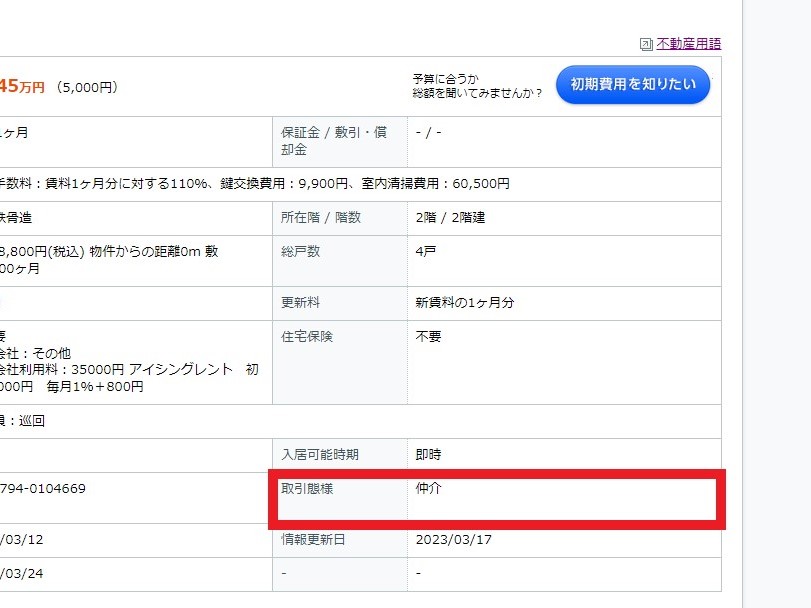Image resolution: width=811 pixels, height=608 pixels.
Task: Select the date 2023/03/17
Action: click(454, 539)
